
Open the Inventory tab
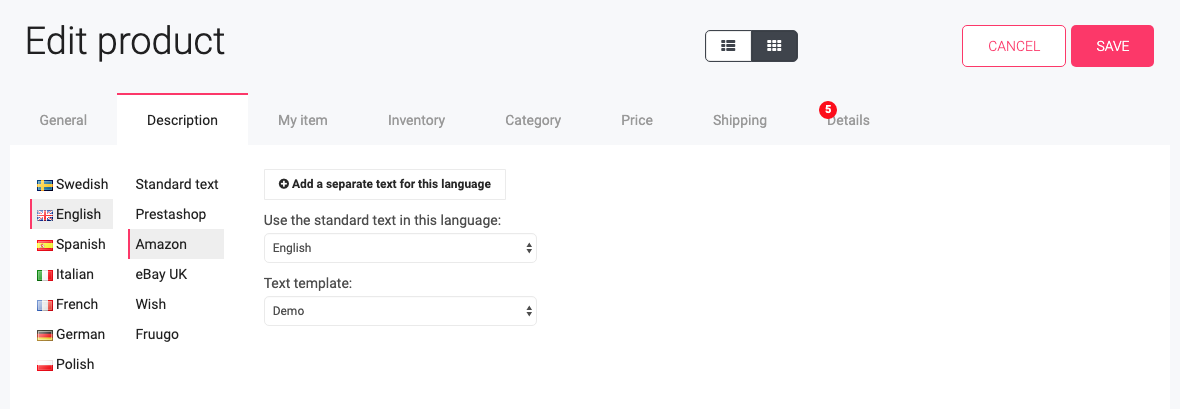pos(416,120)
